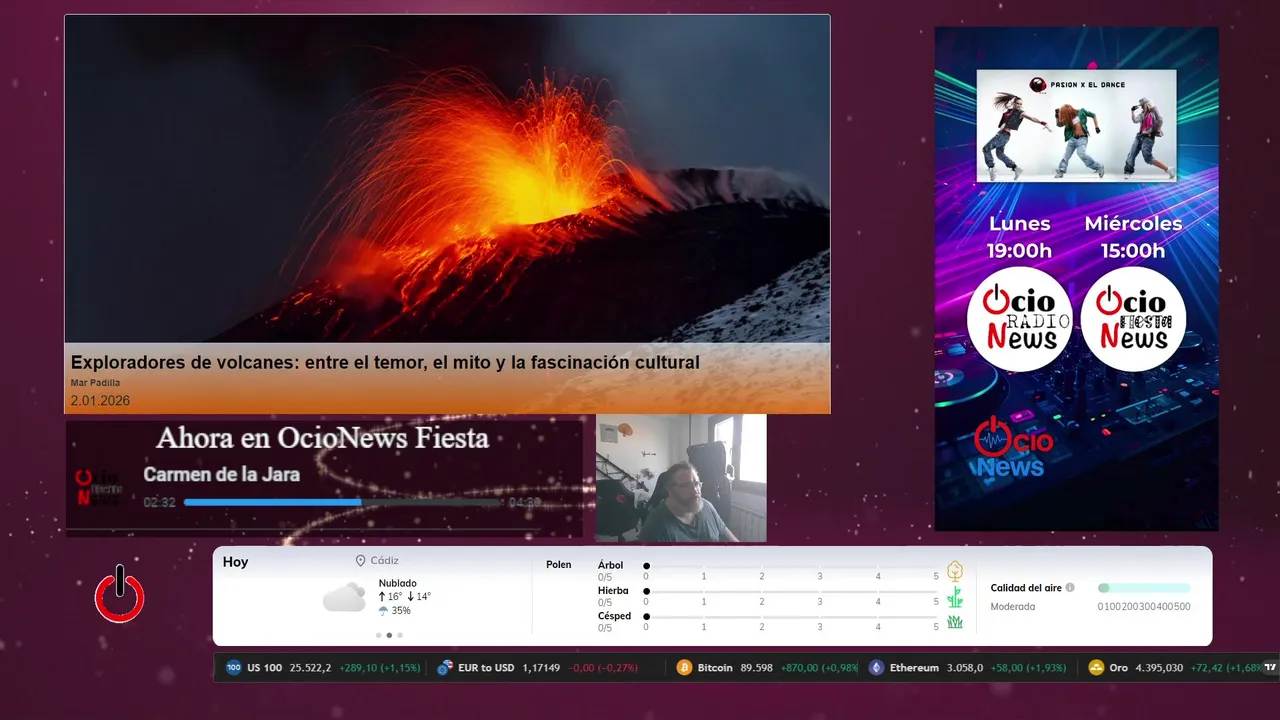Click the Ethereum coin icon
This screenshot has height=720, width=1280.
pos(876,667)
